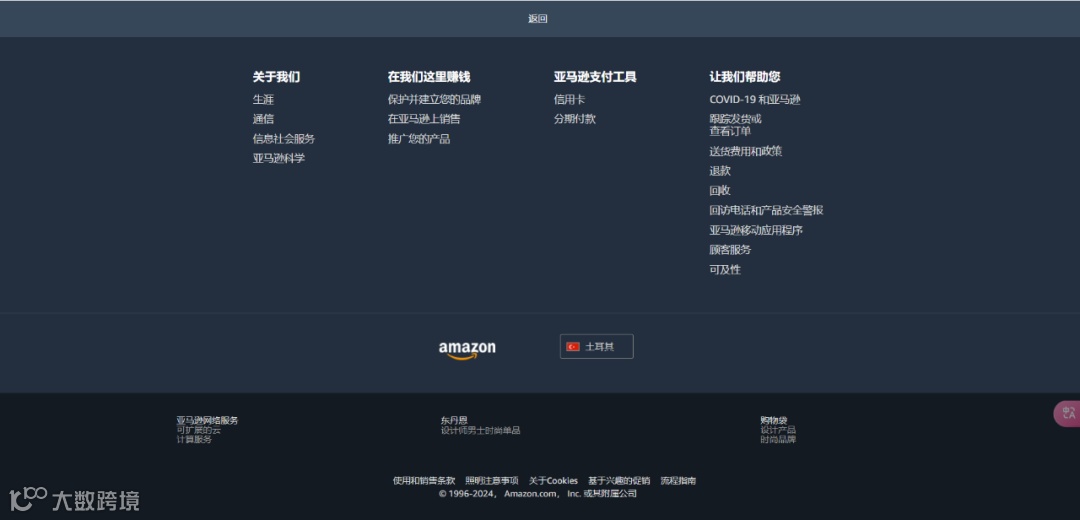Viewport: 1080px width, 520px height.
Task: Open the 购物袋 link
Action: 773,420
